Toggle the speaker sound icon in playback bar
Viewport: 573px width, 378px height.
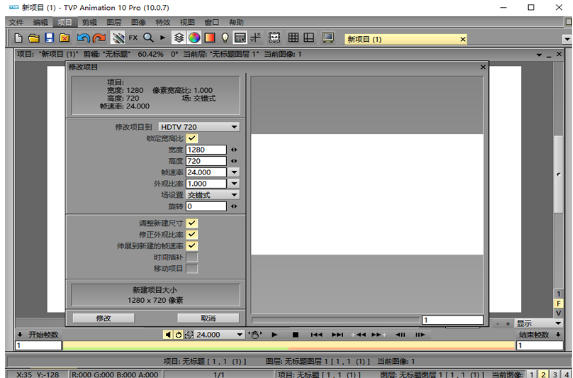tap(168, 334)
